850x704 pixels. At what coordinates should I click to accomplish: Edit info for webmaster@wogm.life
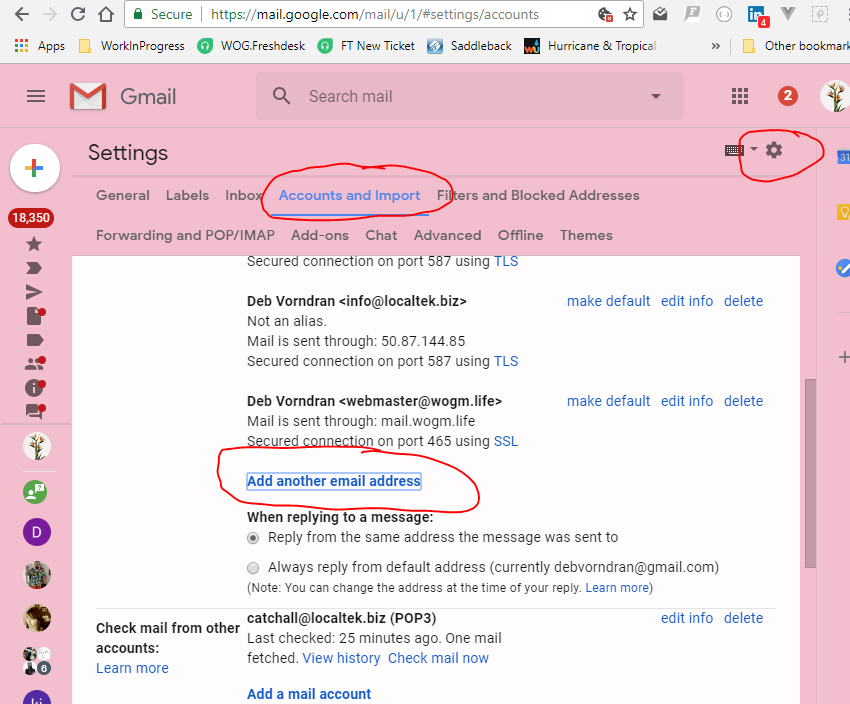click(x=687, y=402)
